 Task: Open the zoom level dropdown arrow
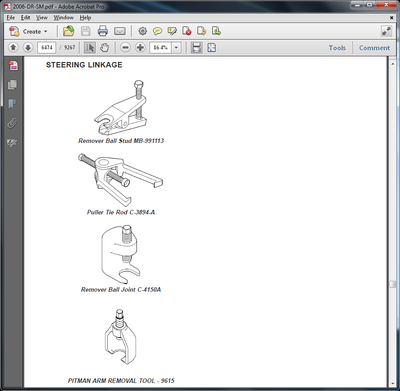tap(176, 48)
